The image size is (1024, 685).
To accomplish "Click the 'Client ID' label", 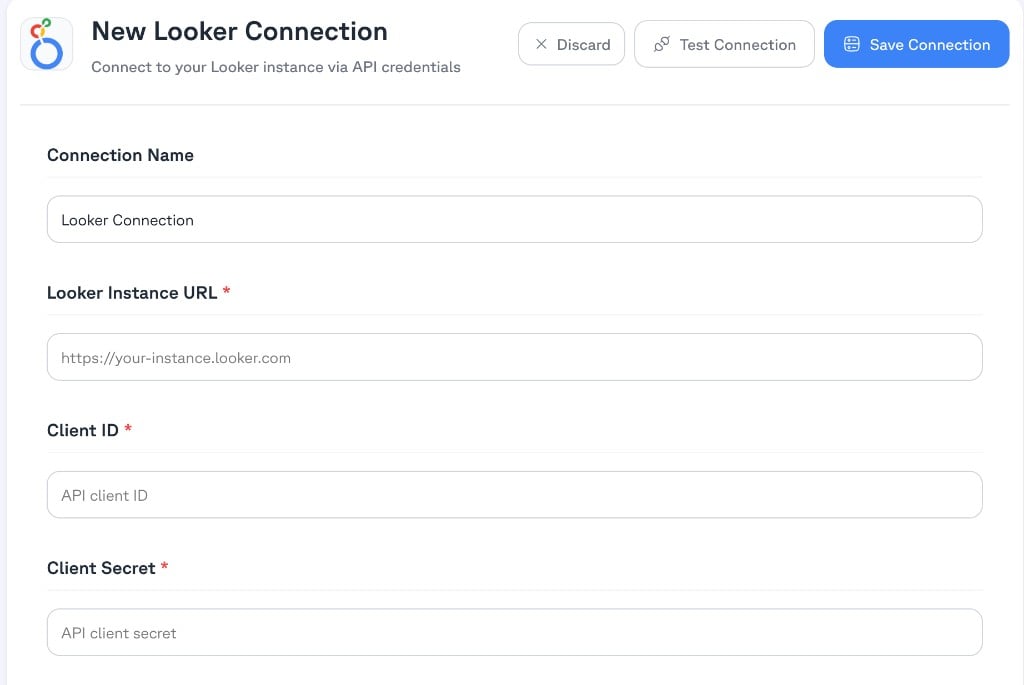I will (83, 430).
